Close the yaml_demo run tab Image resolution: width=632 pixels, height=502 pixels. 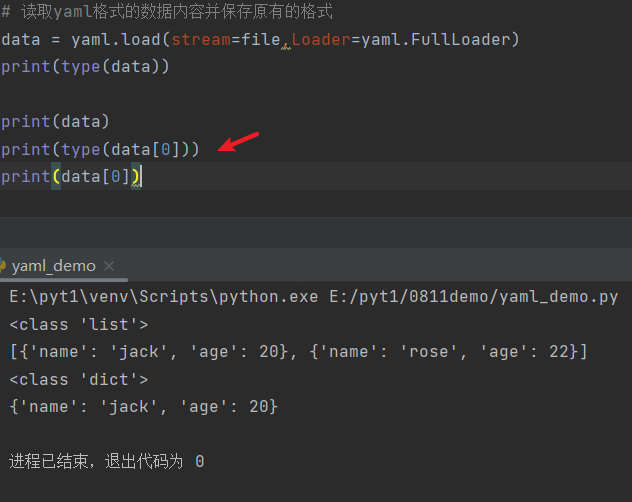pyautogui.click(x=110, y=266)
